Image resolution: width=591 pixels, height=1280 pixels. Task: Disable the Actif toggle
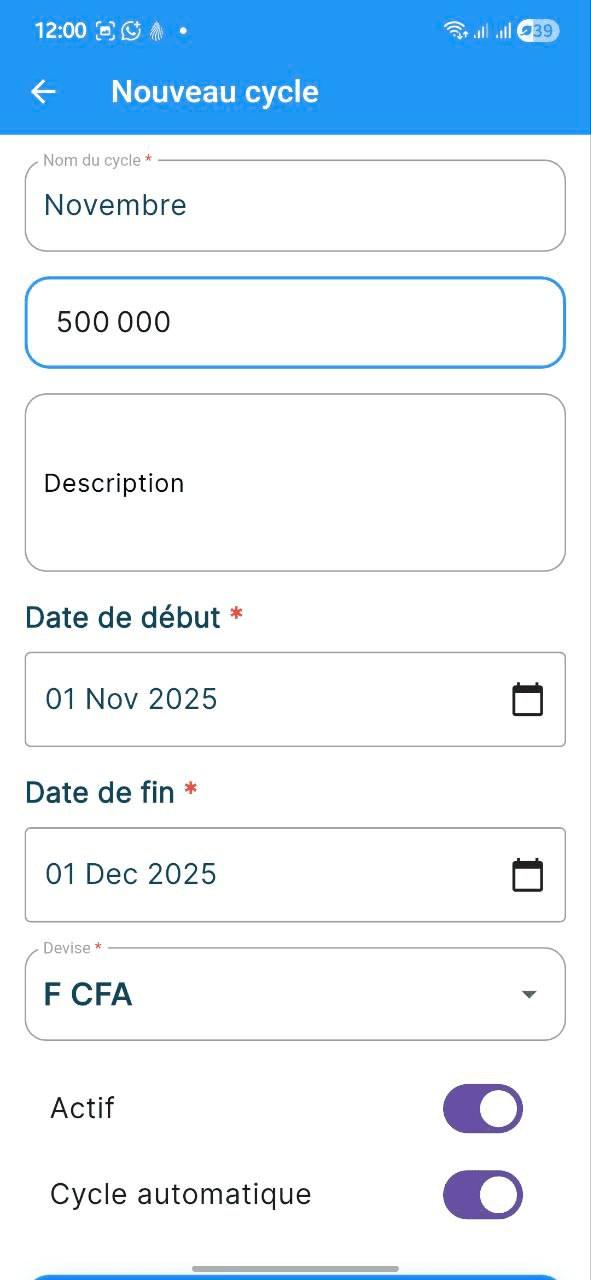(x=483, y=1108)
